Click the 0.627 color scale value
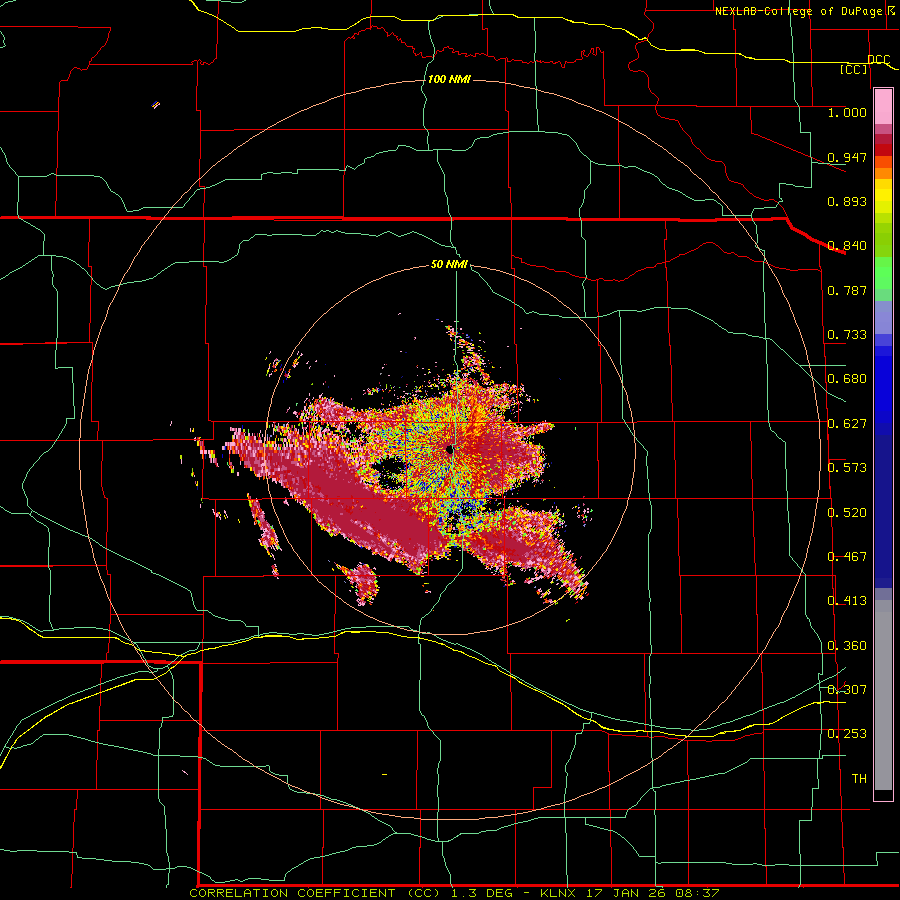 (847, 424)
